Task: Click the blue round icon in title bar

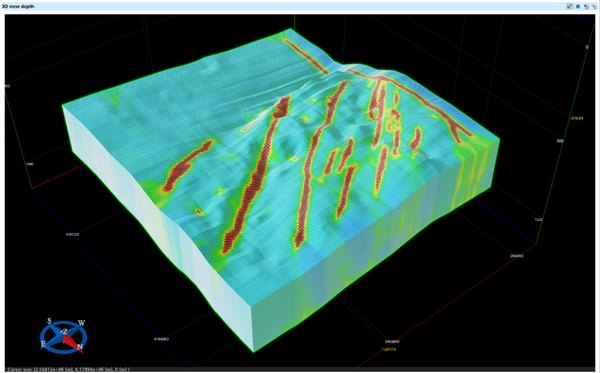Action: (578, 6)
